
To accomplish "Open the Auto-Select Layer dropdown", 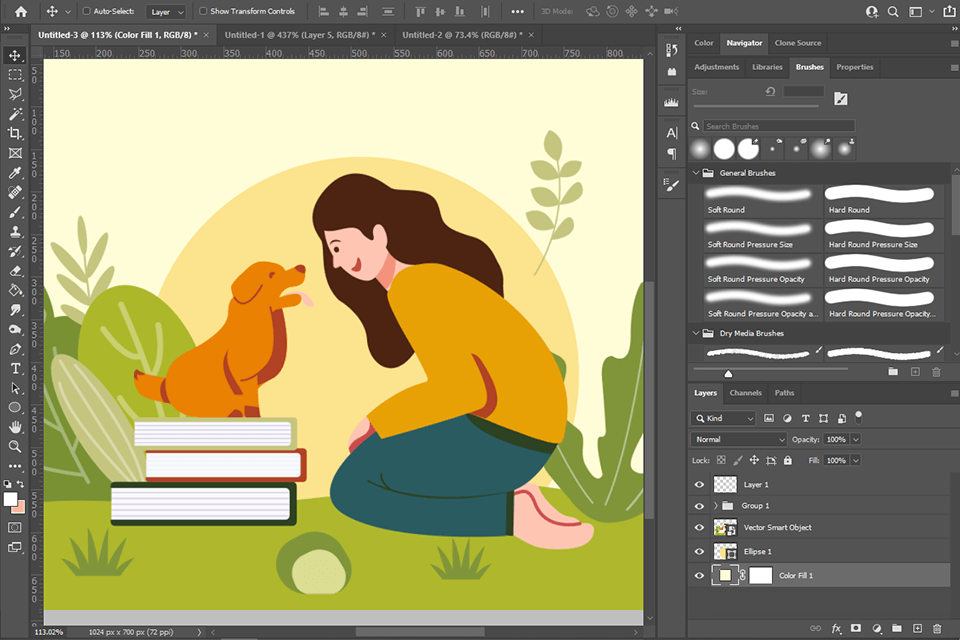I will (167, 12).
